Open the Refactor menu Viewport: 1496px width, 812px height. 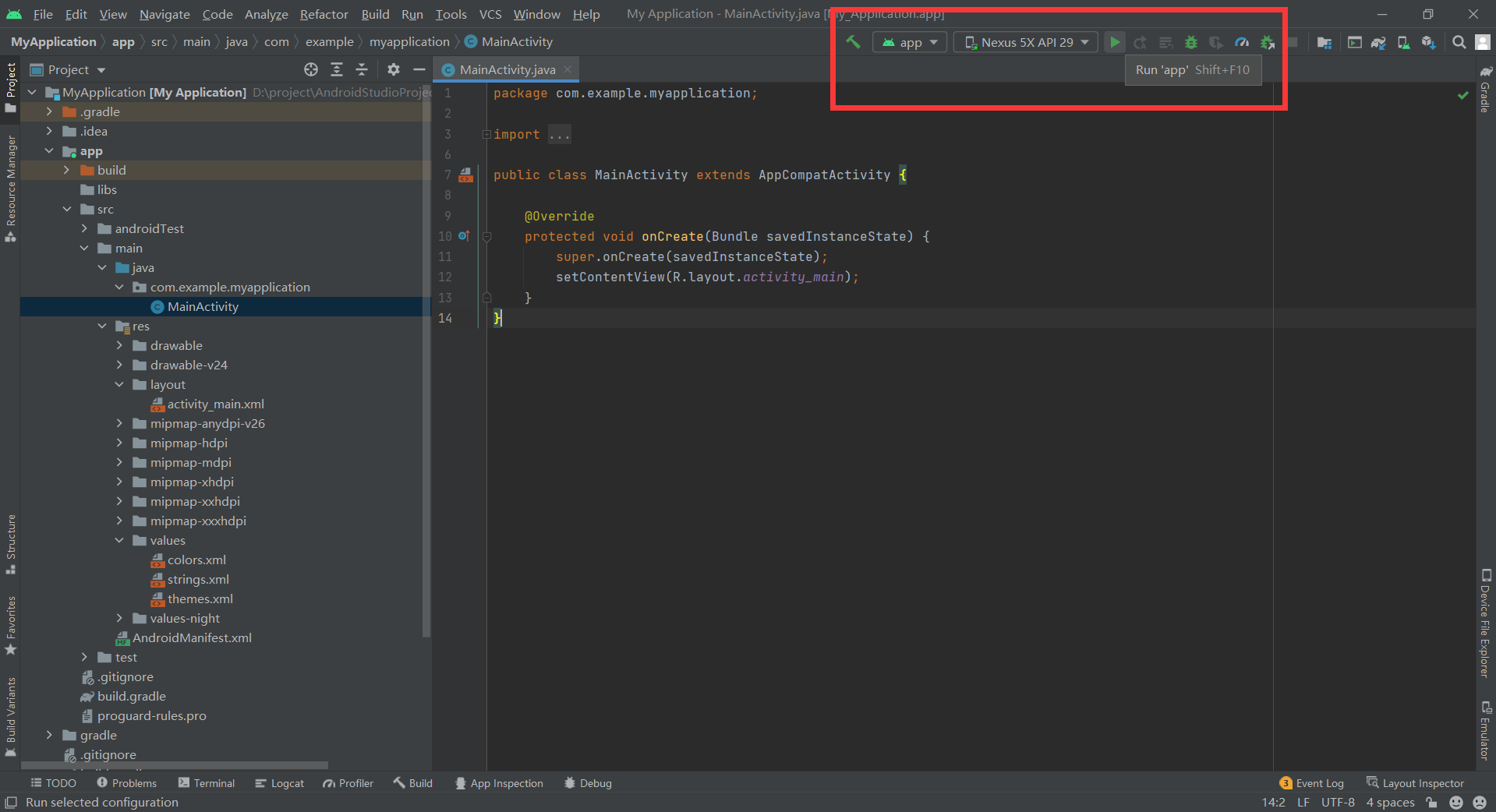click(x=324, y=14)
